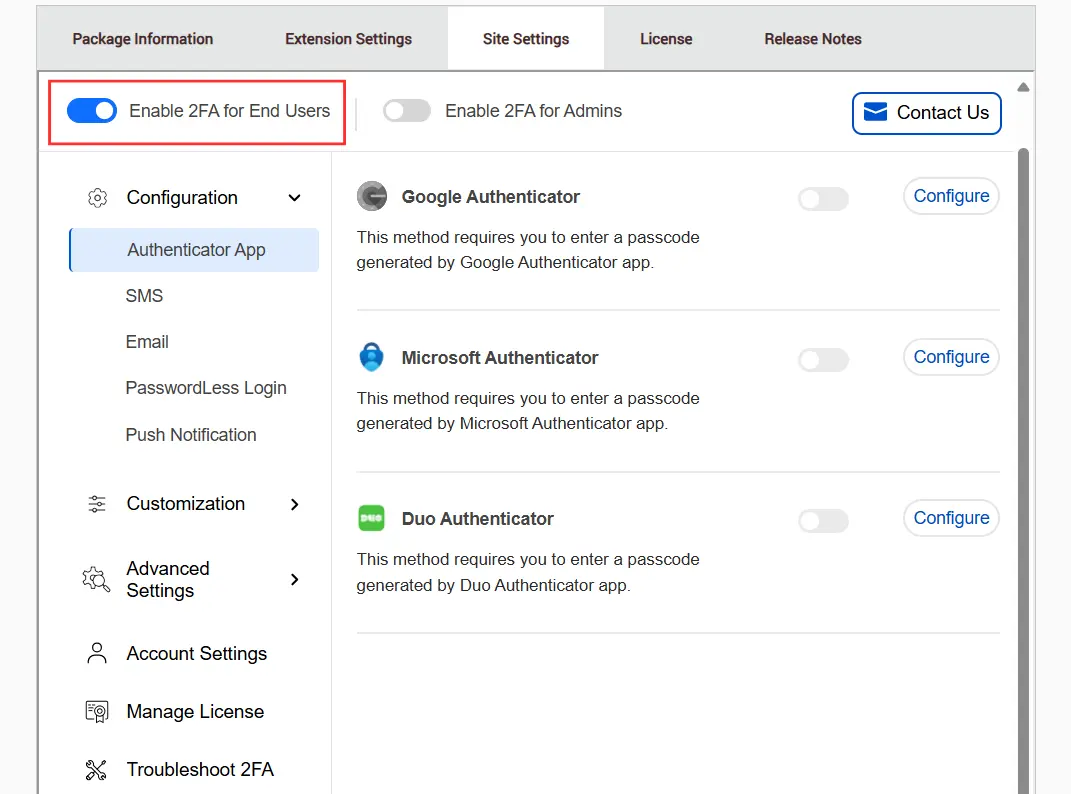This screenshot has height=794, width=1071.
Task: Configure Microsoft Authenticator
Action: click(x=951, y=357)
